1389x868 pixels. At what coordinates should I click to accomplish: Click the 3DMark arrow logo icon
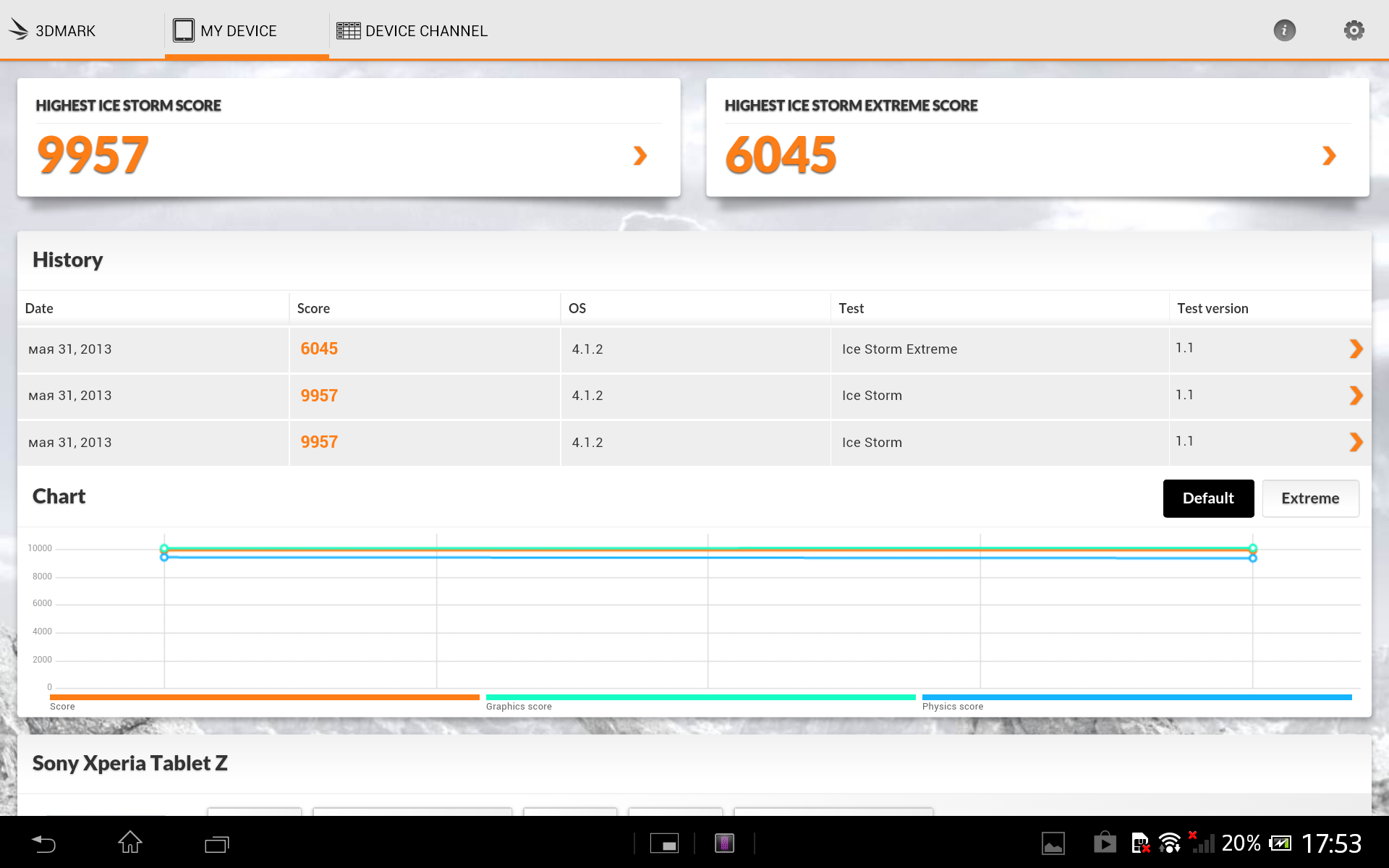(x=18, y=30)
